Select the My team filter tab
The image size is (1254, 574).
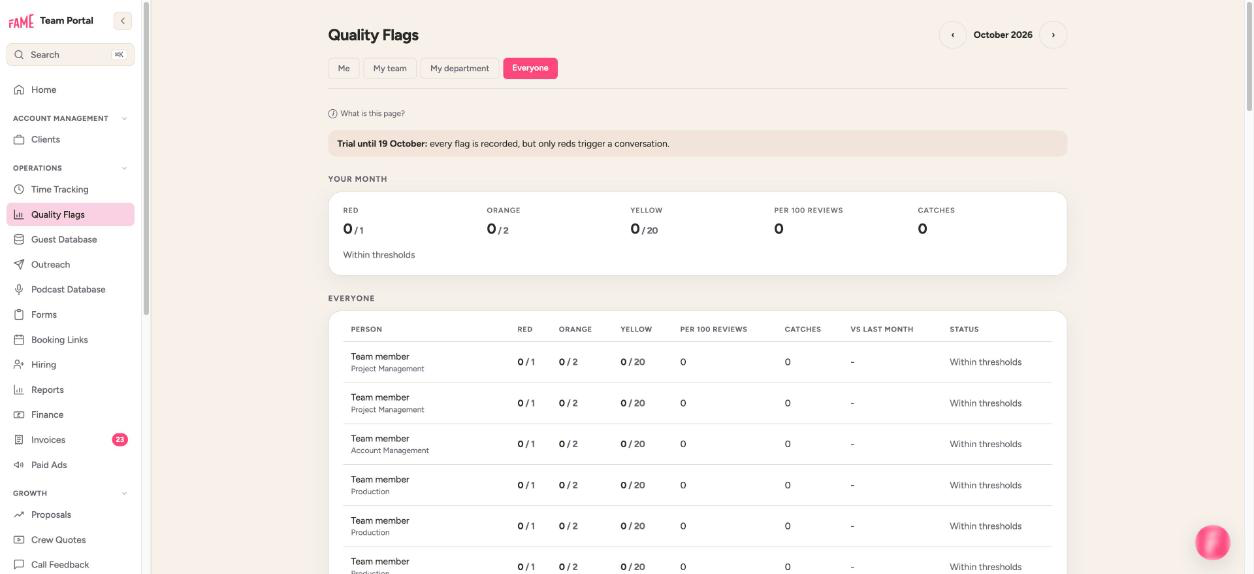(x=390, y=68)
